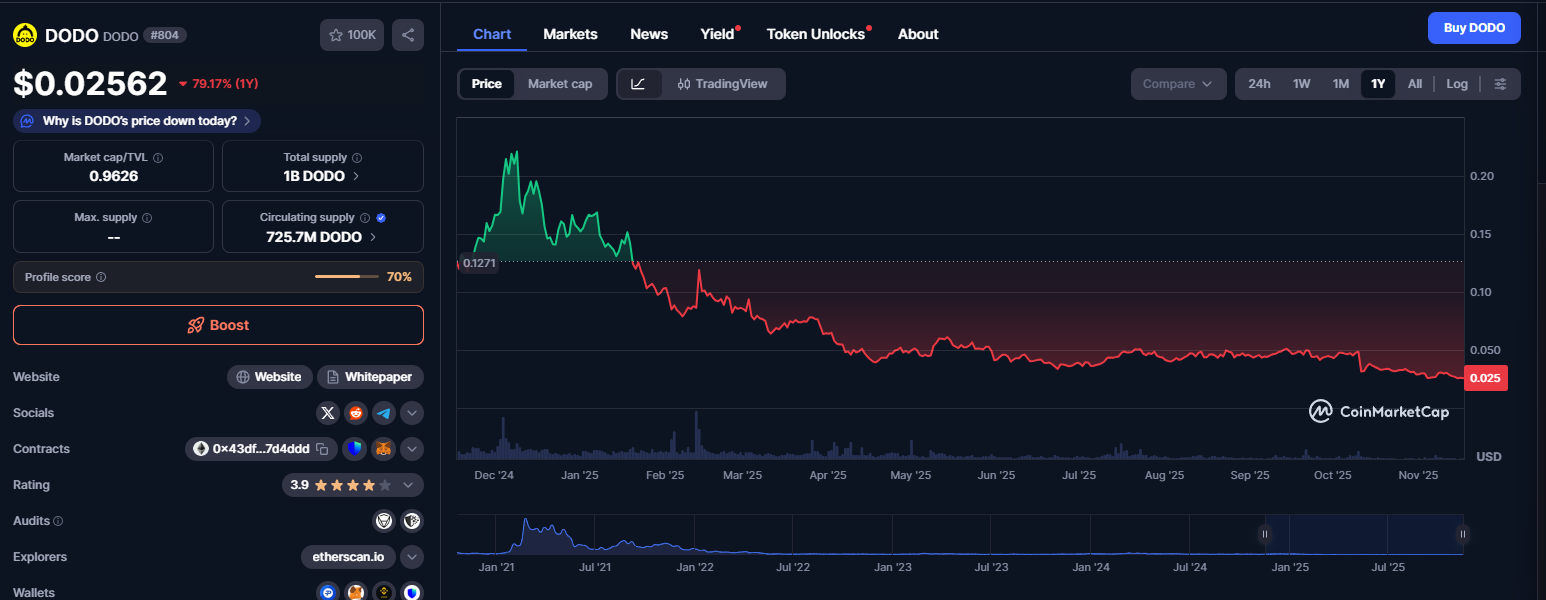This screenshot has height=600, width=1546.
Task: Open chart settings sliders icon
Action: coord(1500,84)
